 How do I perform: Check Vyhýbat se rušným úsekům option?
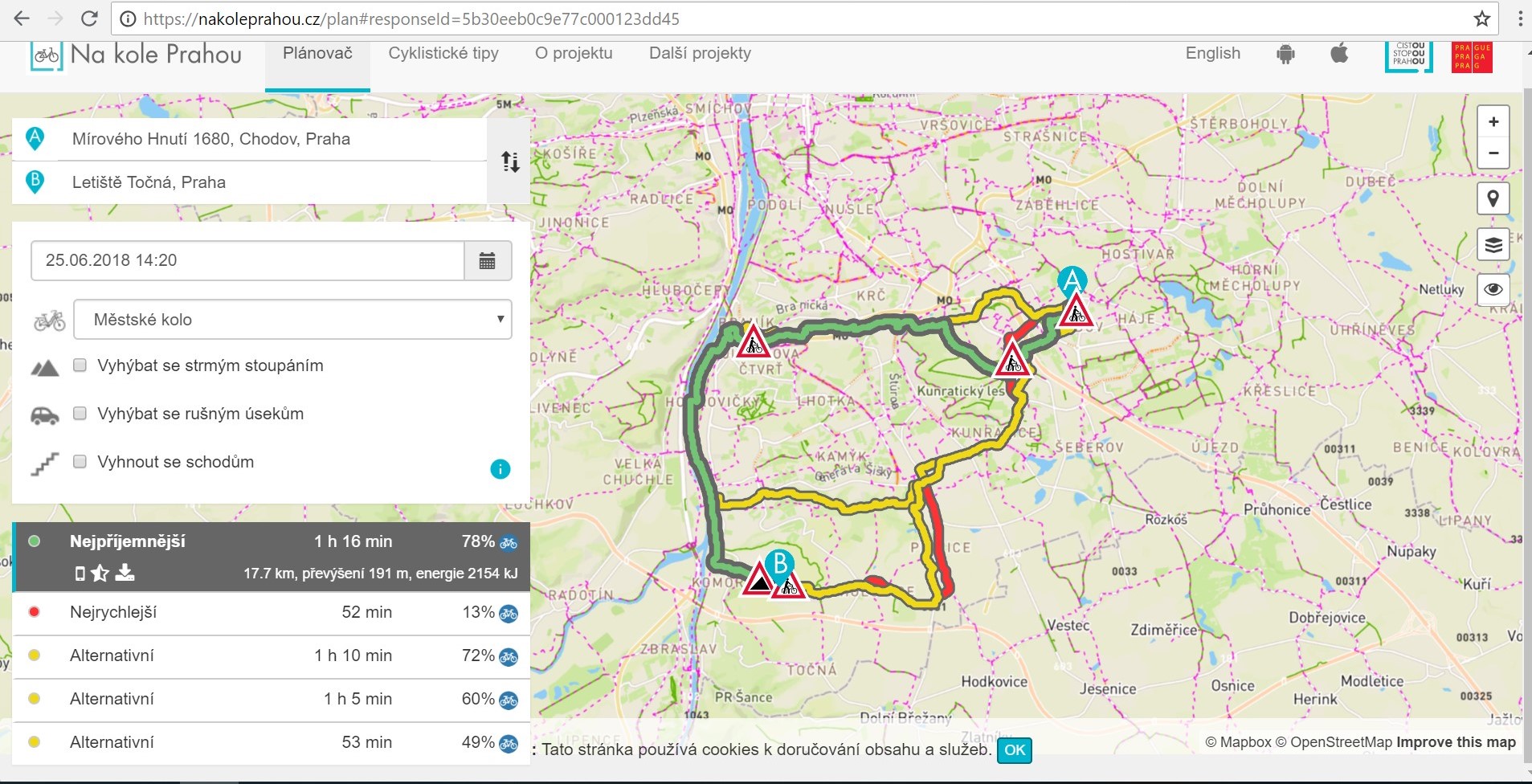pos(80,414)
